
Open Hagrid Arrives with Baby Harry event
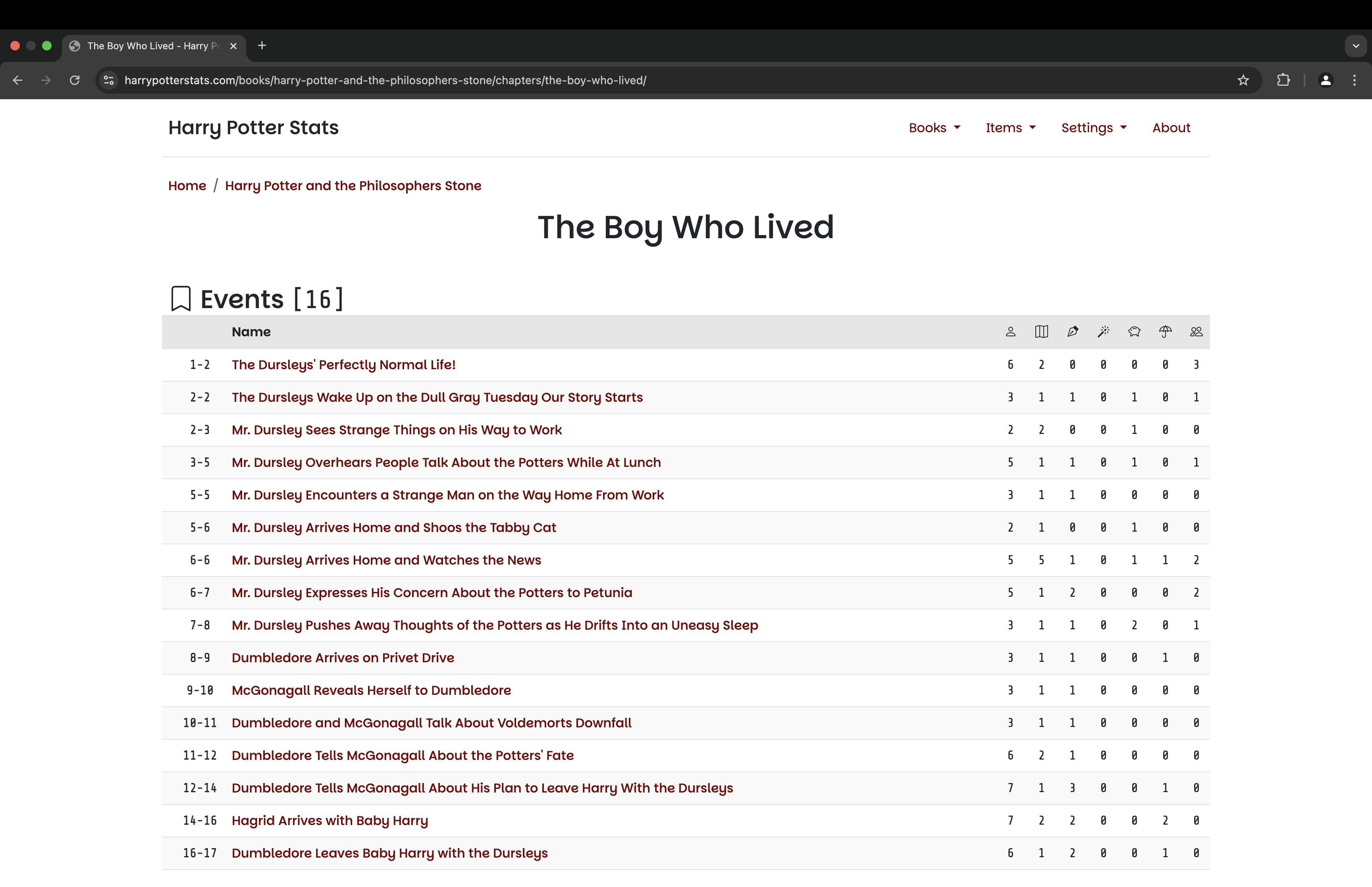coord(330,820)
